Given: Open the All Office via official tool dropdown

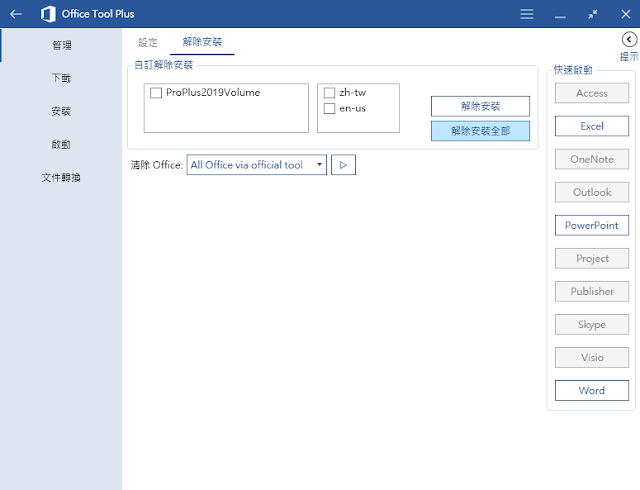Looking at the screenshot, I should (257, 165).
